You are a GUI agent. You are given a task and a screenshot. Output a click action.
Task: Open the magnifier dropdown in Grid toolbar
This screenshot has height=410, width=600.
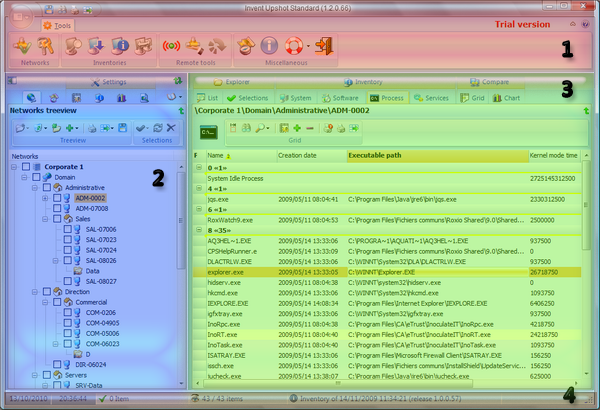(x=267, y=128)
